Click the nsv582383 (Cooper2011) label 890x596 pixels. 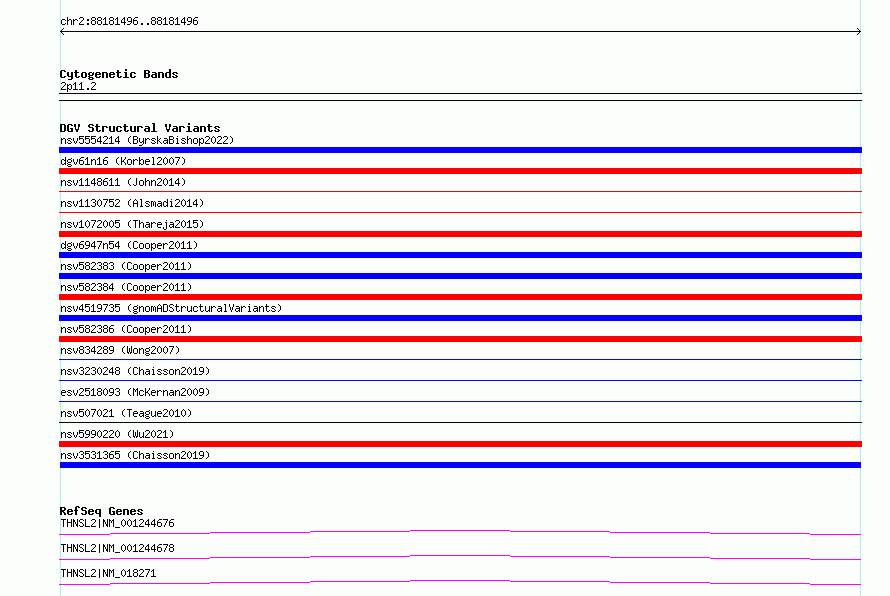coord(126,266)
